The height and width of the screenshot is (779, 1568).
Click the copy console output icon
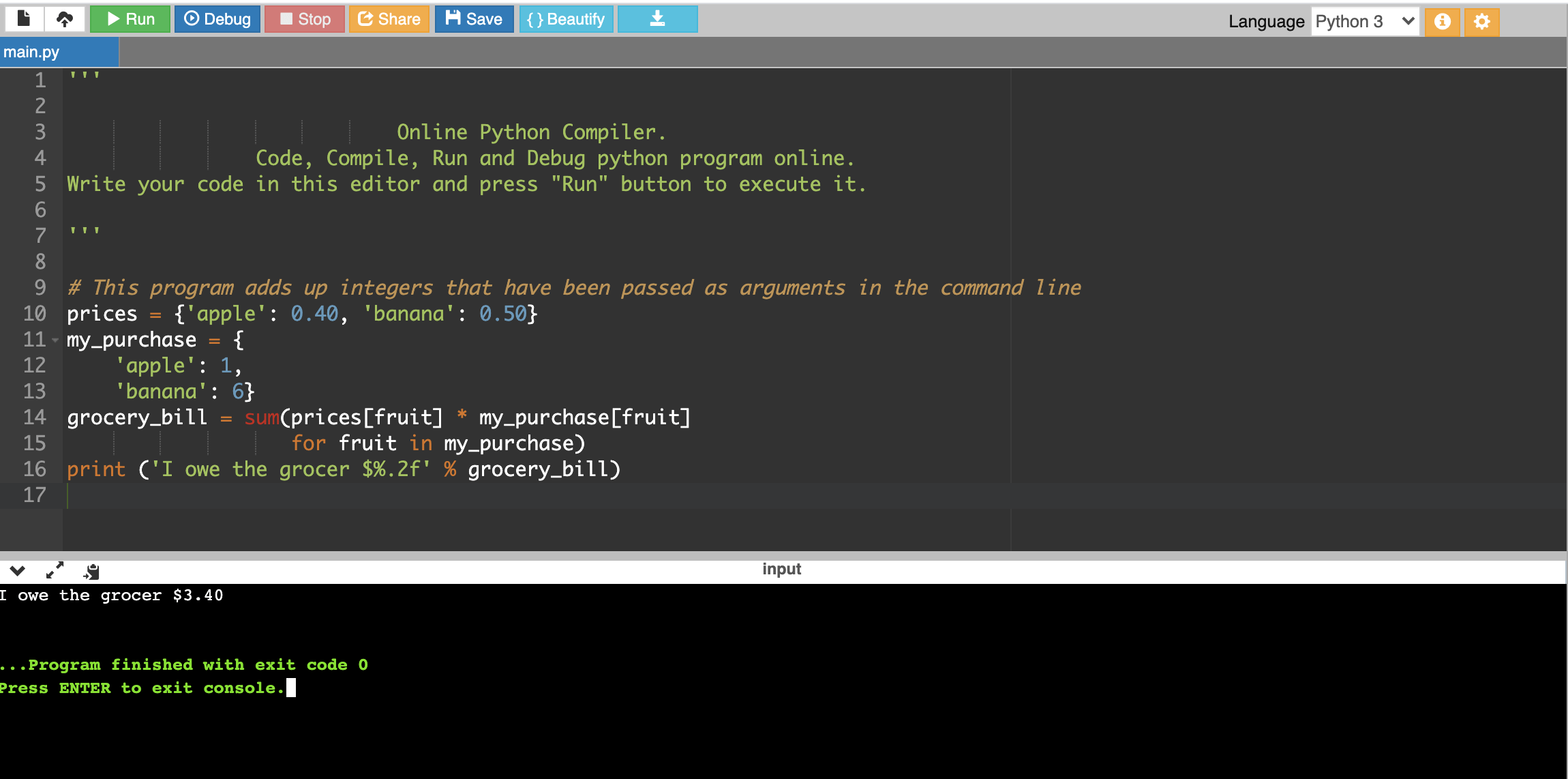tap(91, 571)
